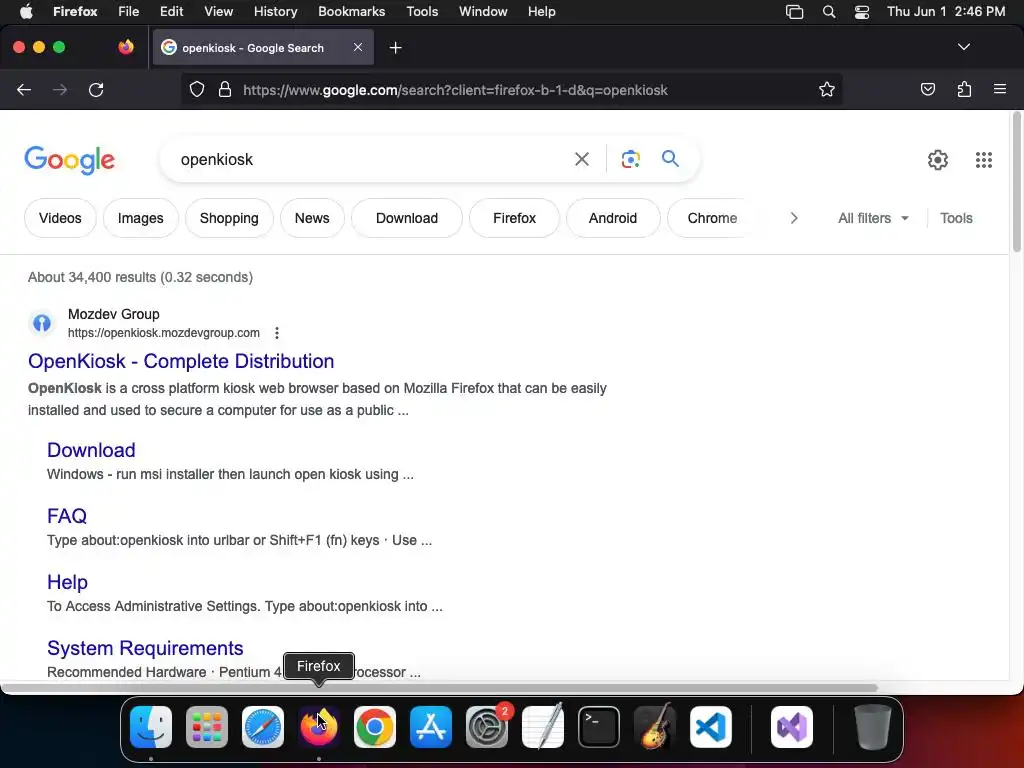
Task: Open Google quick settings gear
Action: [938, 159]
